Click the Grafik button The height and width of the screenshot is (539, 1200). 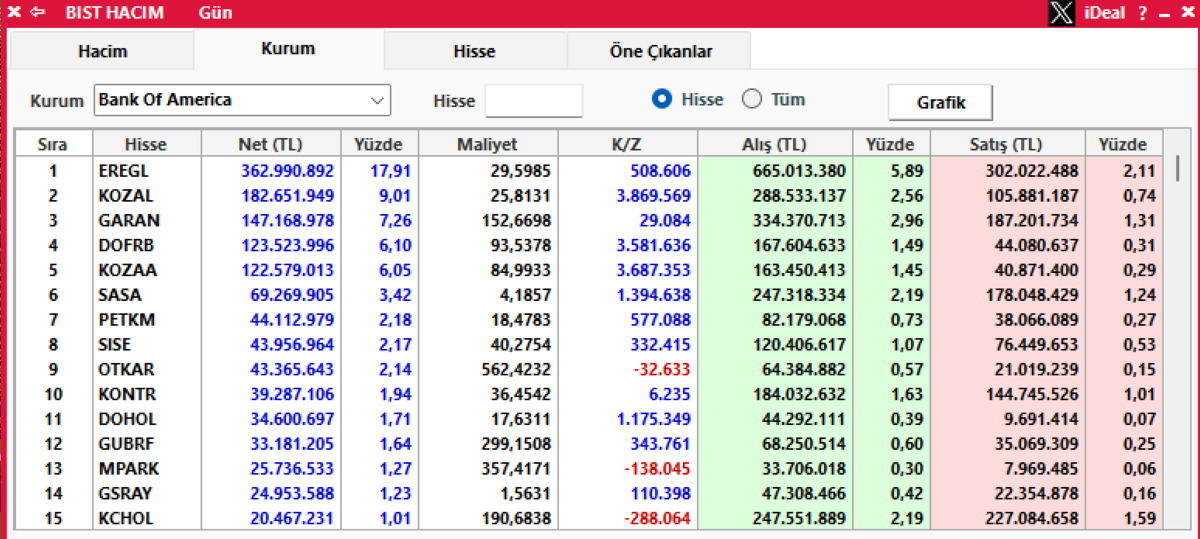pos(940,102)
